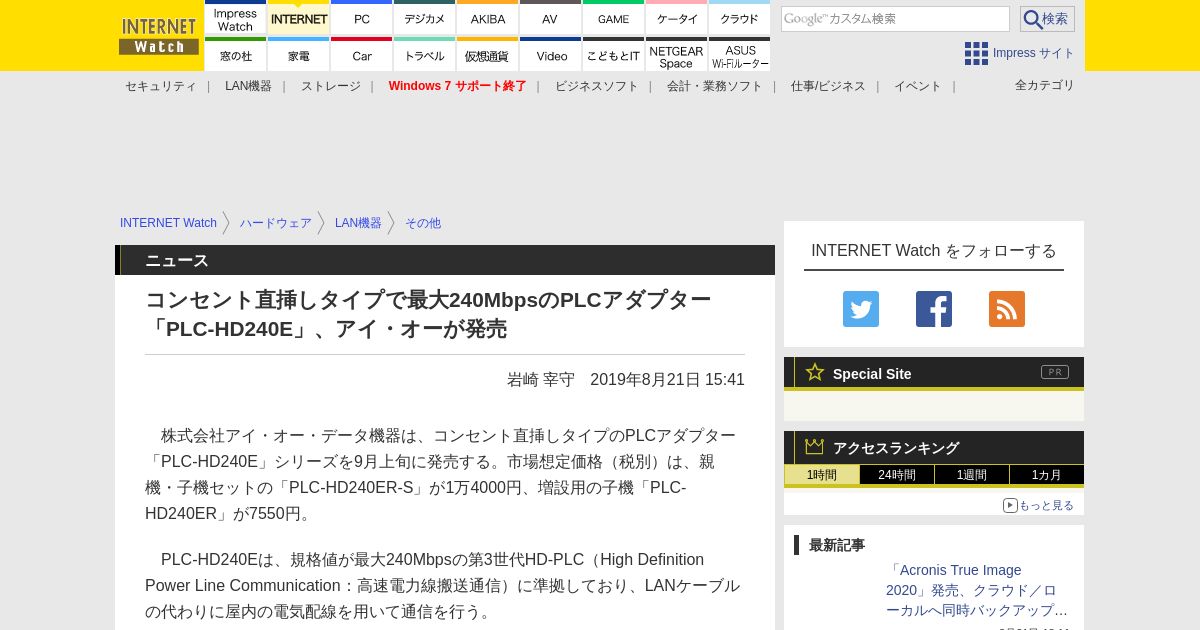Open the GAME tab
The image size is (1200, 630).
[613, 17]
